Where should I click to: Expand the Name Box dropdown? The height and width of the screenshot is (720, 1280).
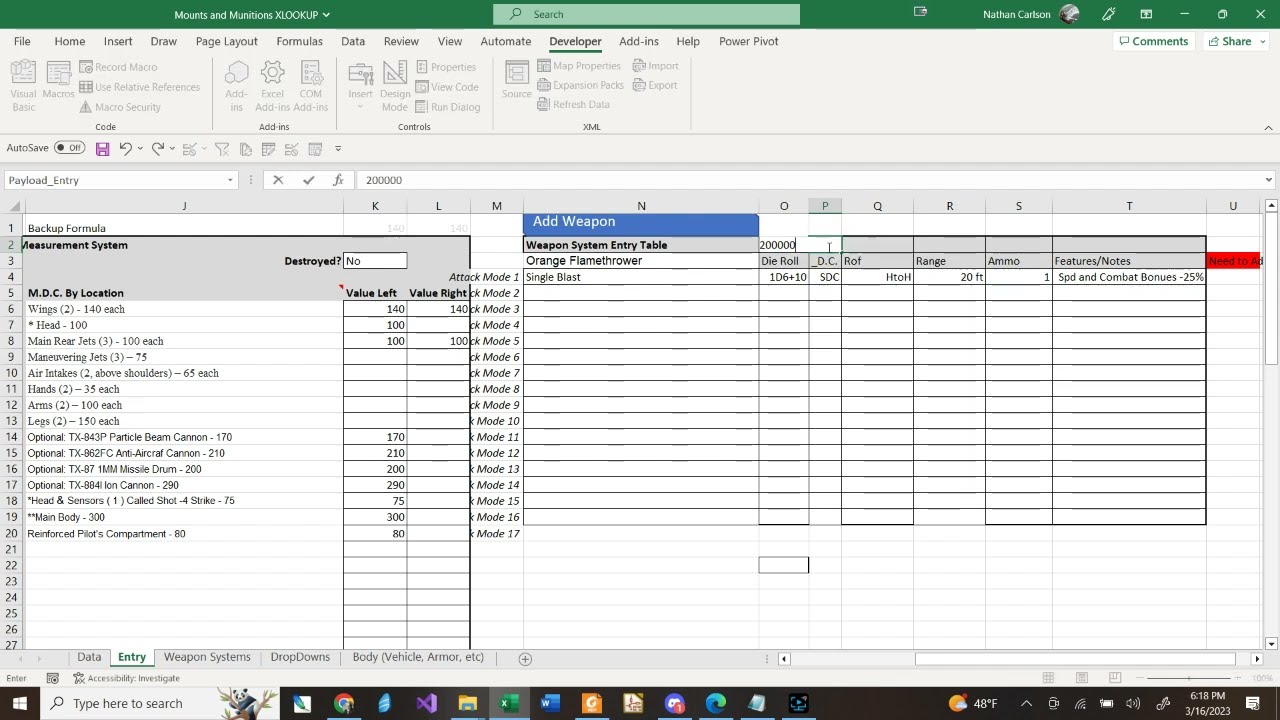(230, 180)
